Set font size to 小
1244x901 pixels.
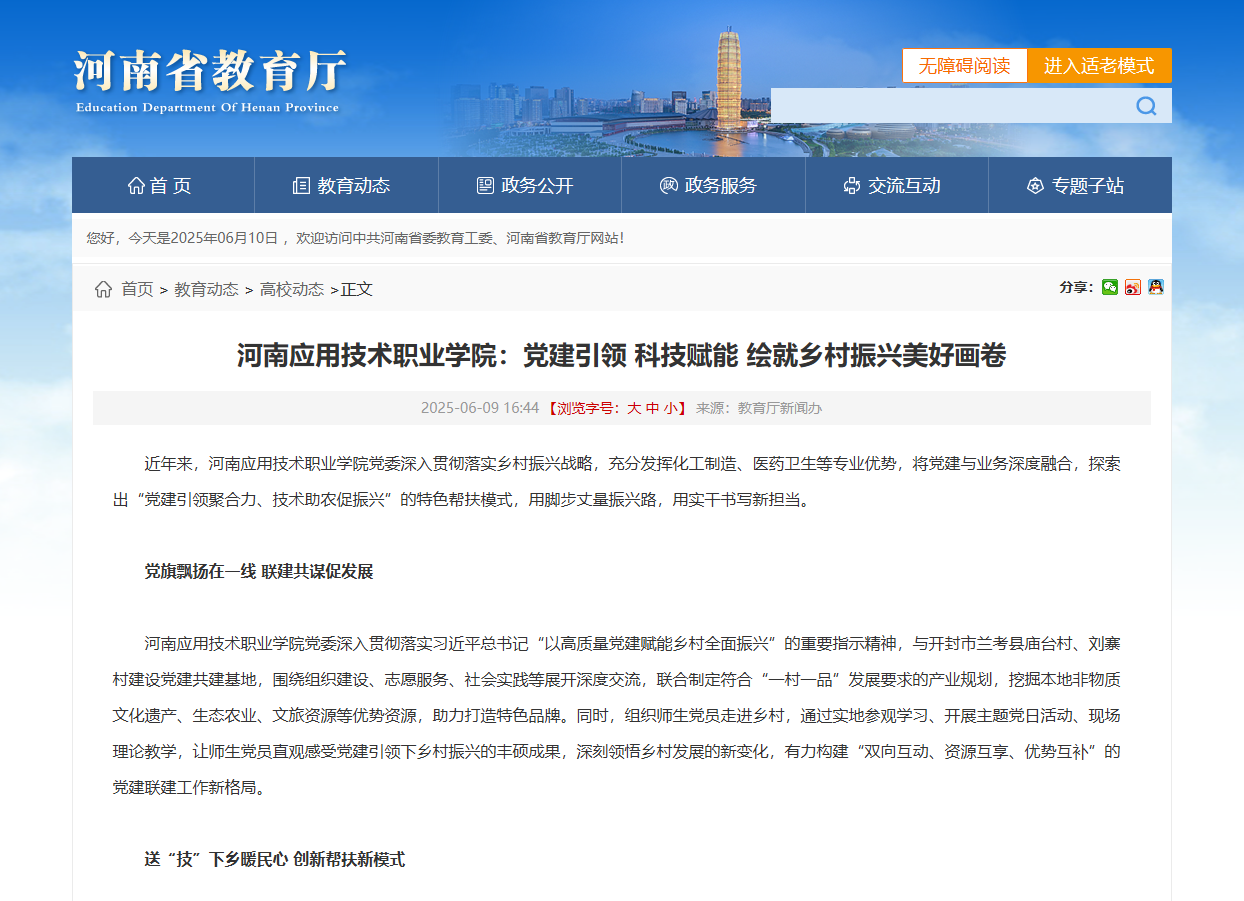click(x=670, y=408)
